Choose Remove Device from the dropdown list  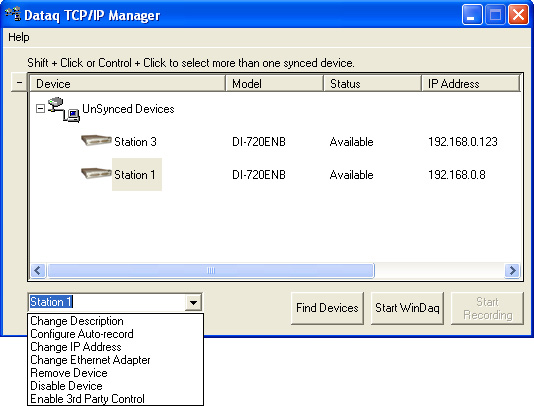tap(115, 373)
